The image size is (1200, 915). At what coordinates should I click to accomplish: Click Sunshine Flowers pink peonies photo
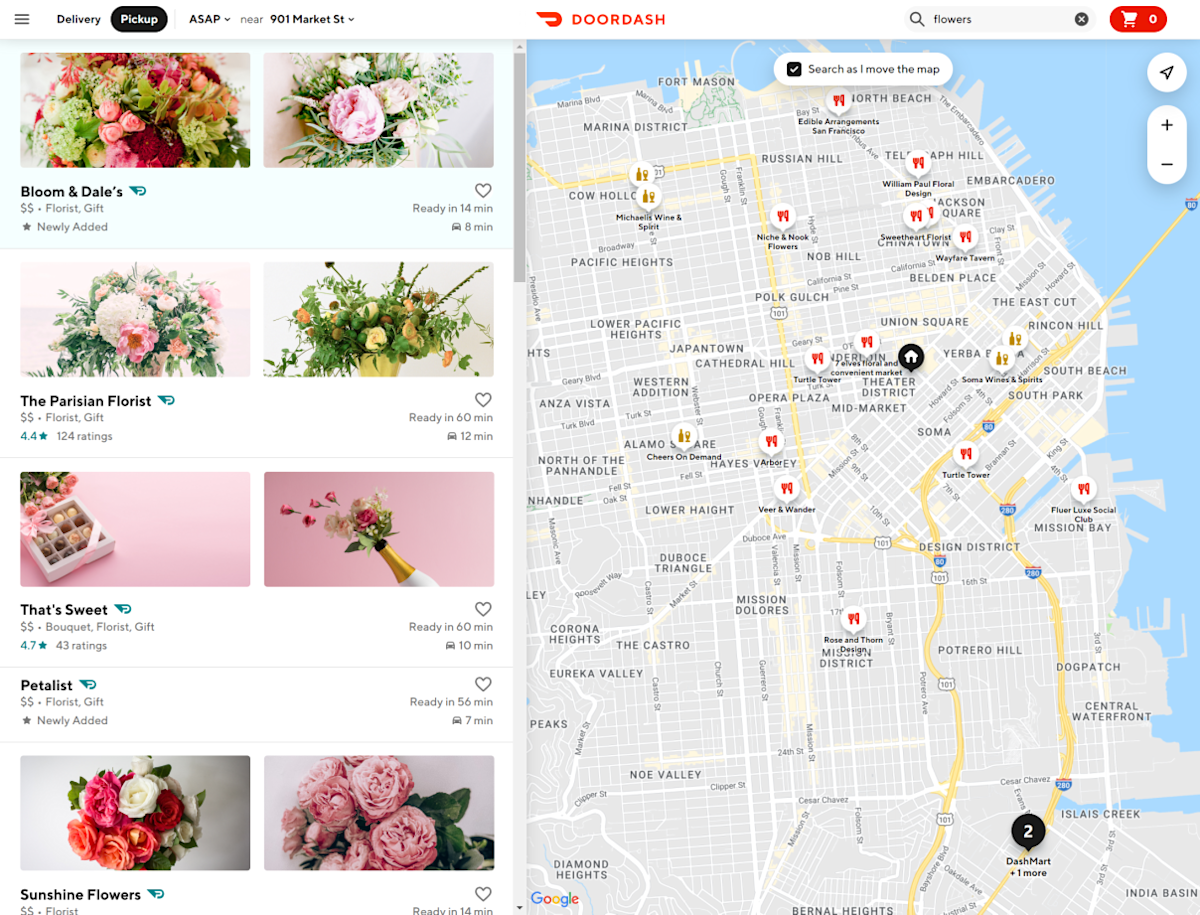[x=379, y=812]
